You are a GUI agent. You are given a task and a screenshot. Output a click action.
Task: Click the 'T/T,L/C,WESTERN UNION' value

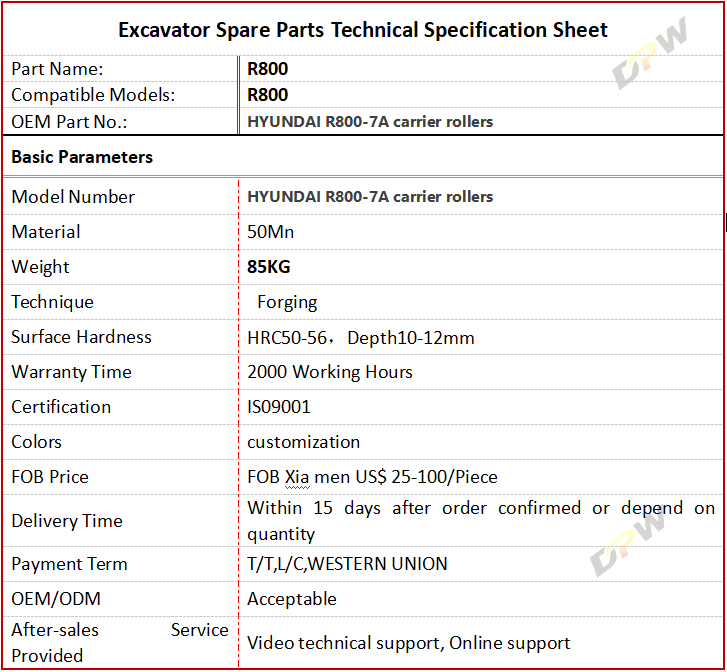coord(347,564)
